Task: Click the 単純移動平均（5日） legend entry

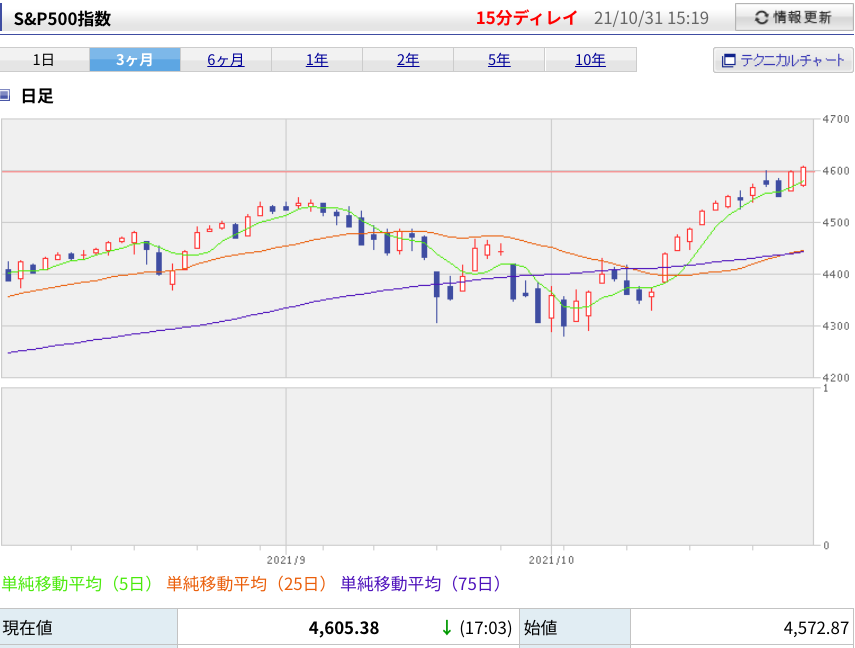Action: pos(79,584)
